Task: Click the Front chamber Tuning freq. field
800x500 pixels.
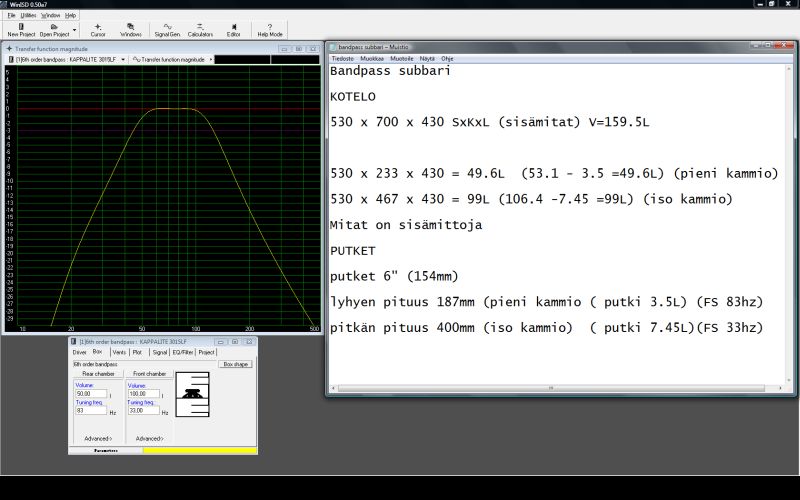Action: tap(142, 410)
